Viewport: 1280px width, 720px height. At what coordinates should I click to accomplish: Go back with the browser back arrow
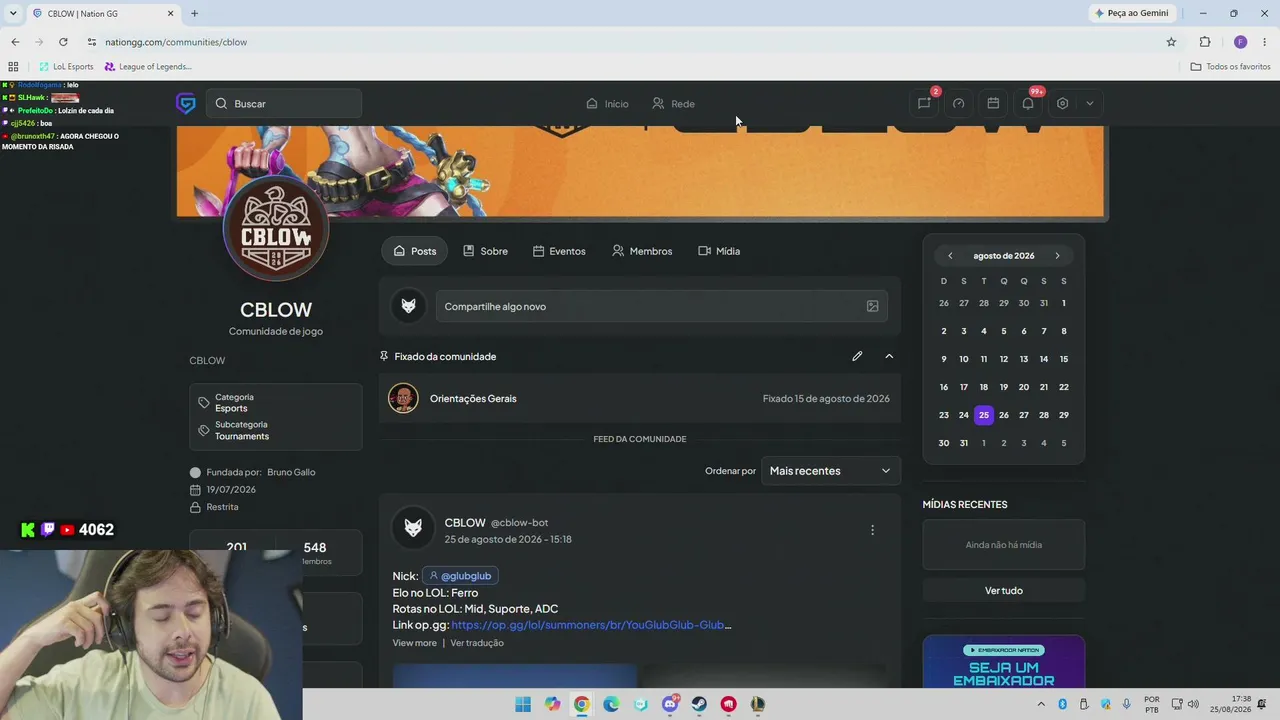(15, 42)
